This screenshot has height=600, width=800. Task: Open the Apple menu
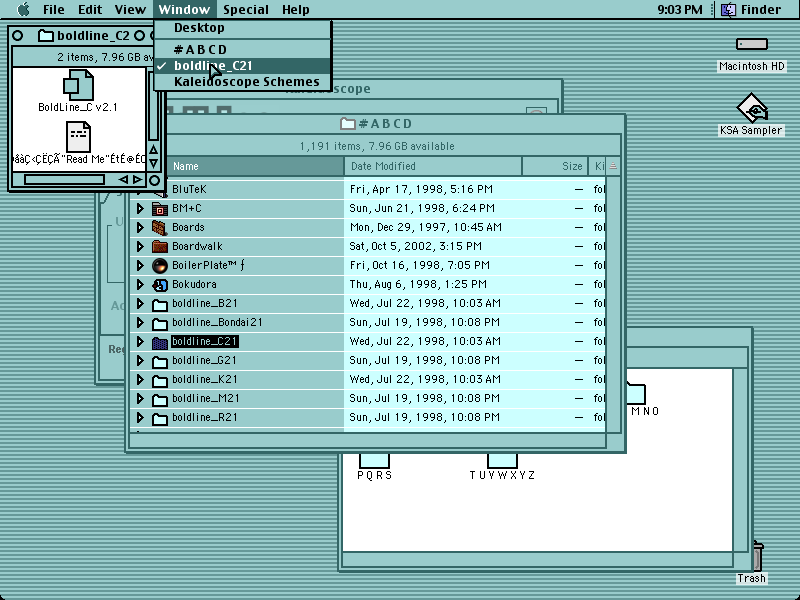pyautogui.click(x=23, y=9)
